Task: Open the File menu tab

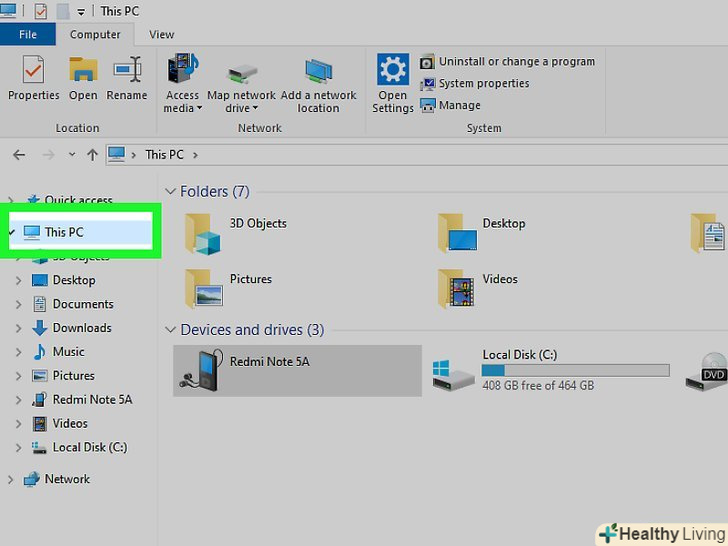Action: point(28,34)
